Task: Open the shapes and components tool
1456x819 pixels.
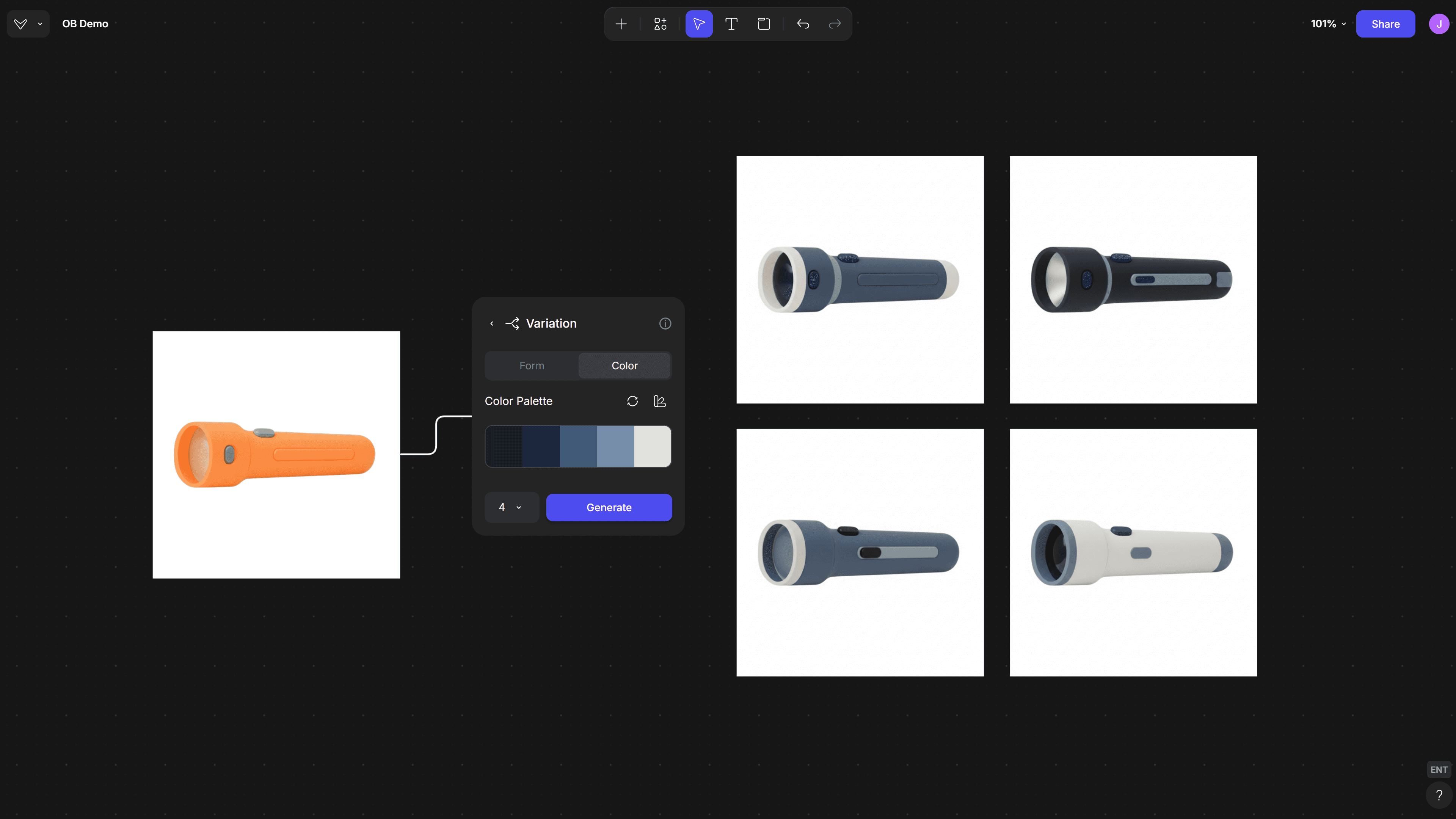Action: tap(660, 24)
